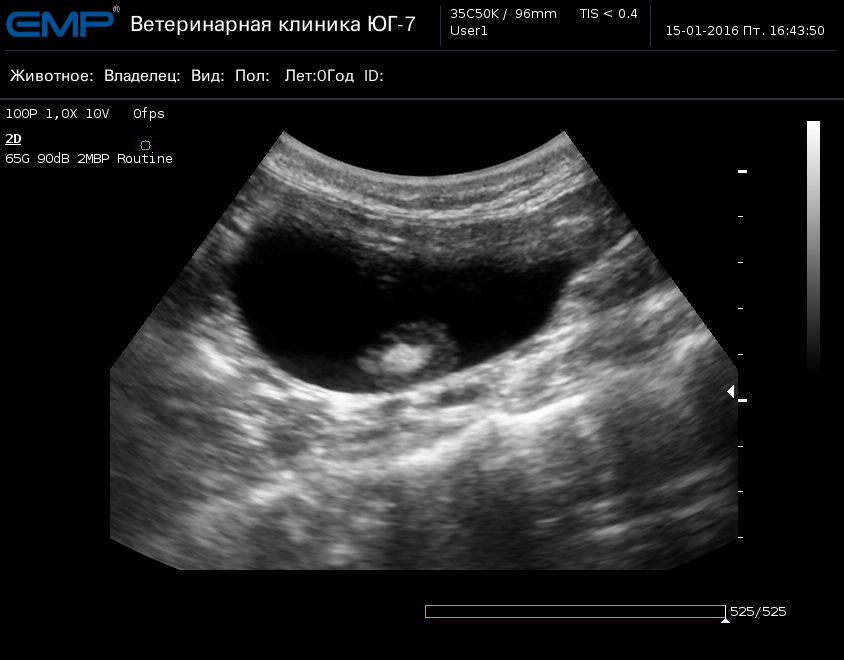Click the User1 operator label
Viewport: 844px width, 660px height.
click(469, 31)
